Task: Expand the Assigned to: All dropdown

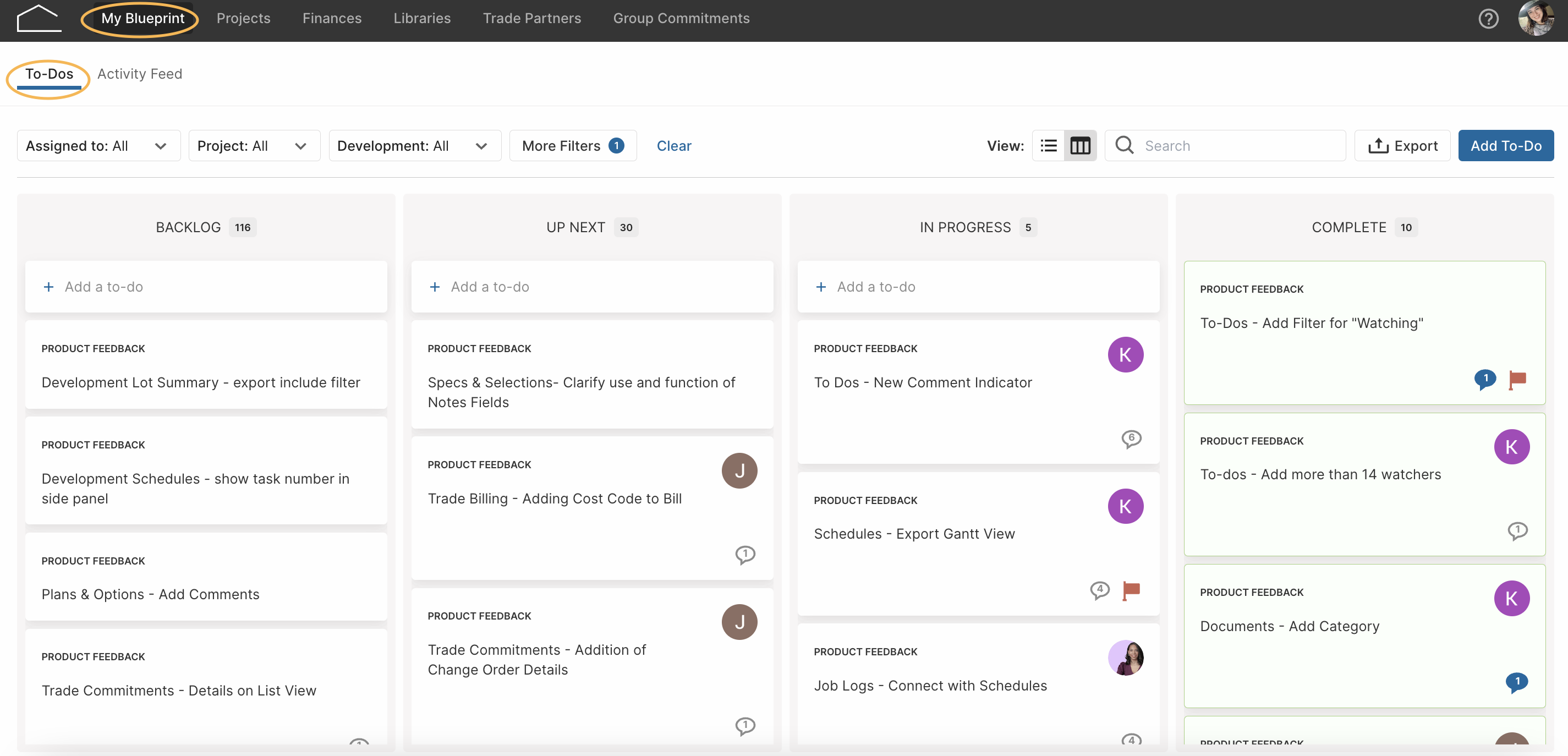Action: click(x=98, y=145)
